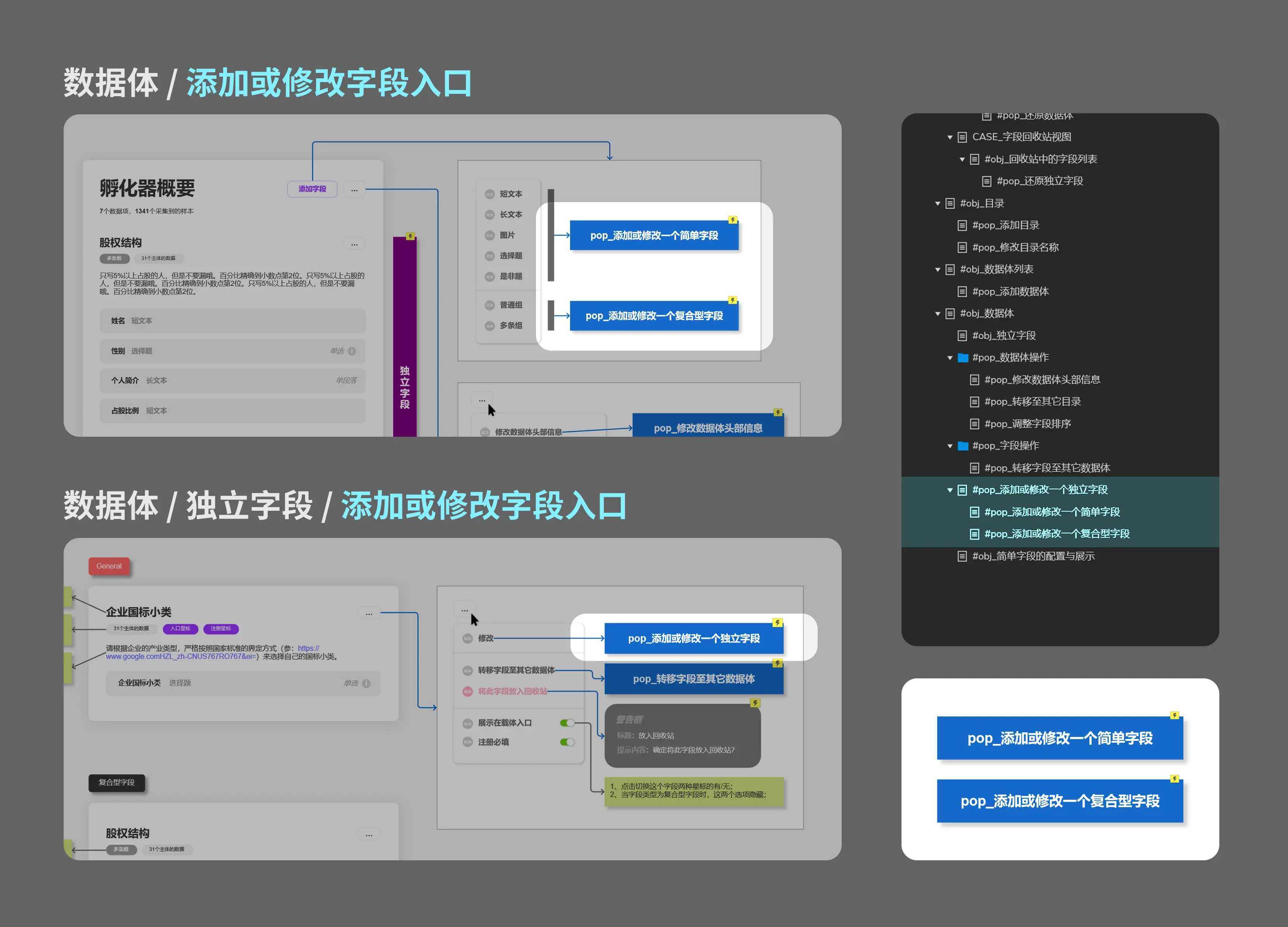The image size is (1288, 927).
Task: Click info icon next to 单选 in 性别 row
Action: [x=352, y=351]
